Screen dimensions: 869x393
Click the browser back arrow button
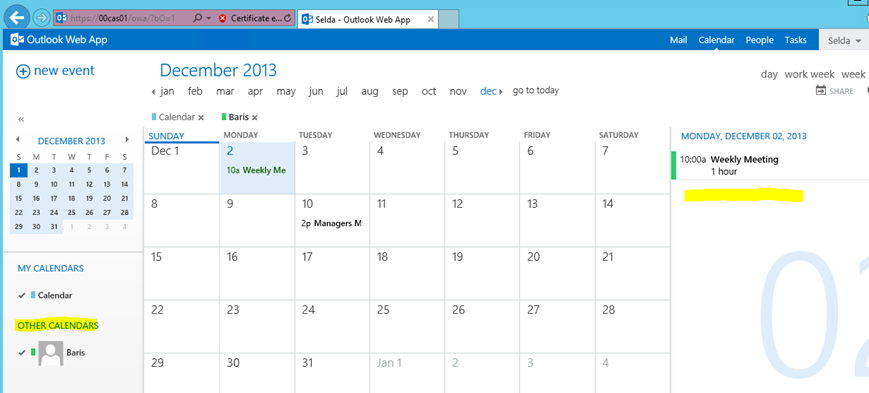[x=17, y=18]
